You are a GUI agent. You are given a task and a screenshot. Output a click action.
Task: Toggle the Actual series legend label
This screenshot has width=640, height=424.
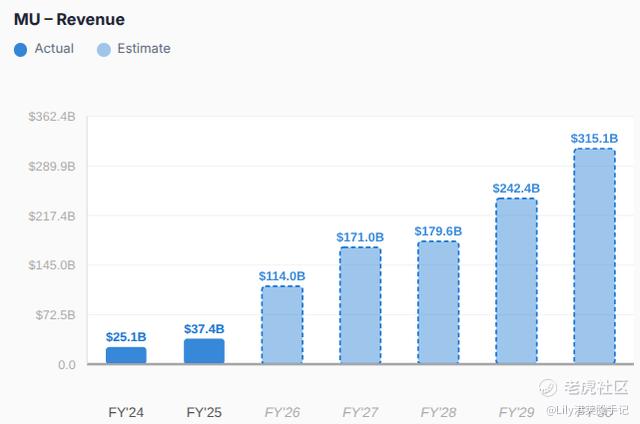tap(54, 49)
